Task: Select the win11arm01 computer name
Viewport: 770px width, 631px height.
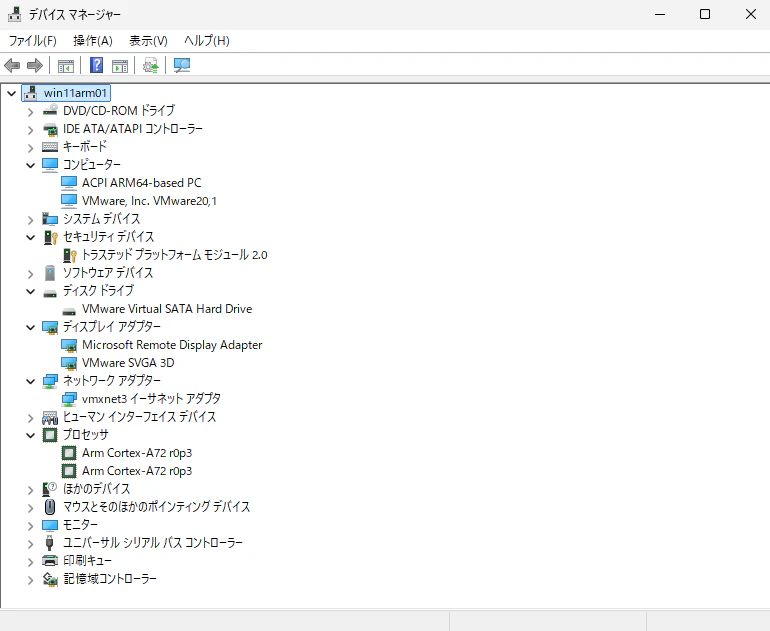Action: coord(75,93)
